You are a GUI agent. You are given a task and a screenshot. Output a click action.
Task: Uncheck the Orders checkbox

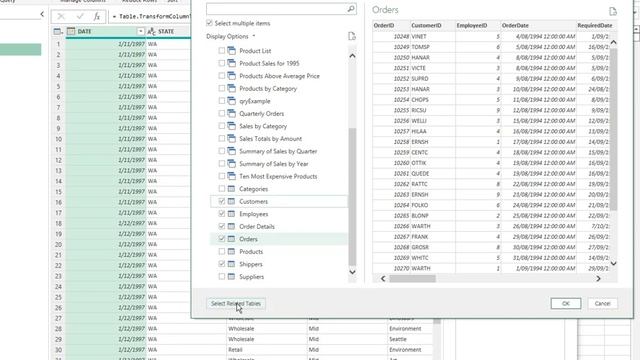222,239
